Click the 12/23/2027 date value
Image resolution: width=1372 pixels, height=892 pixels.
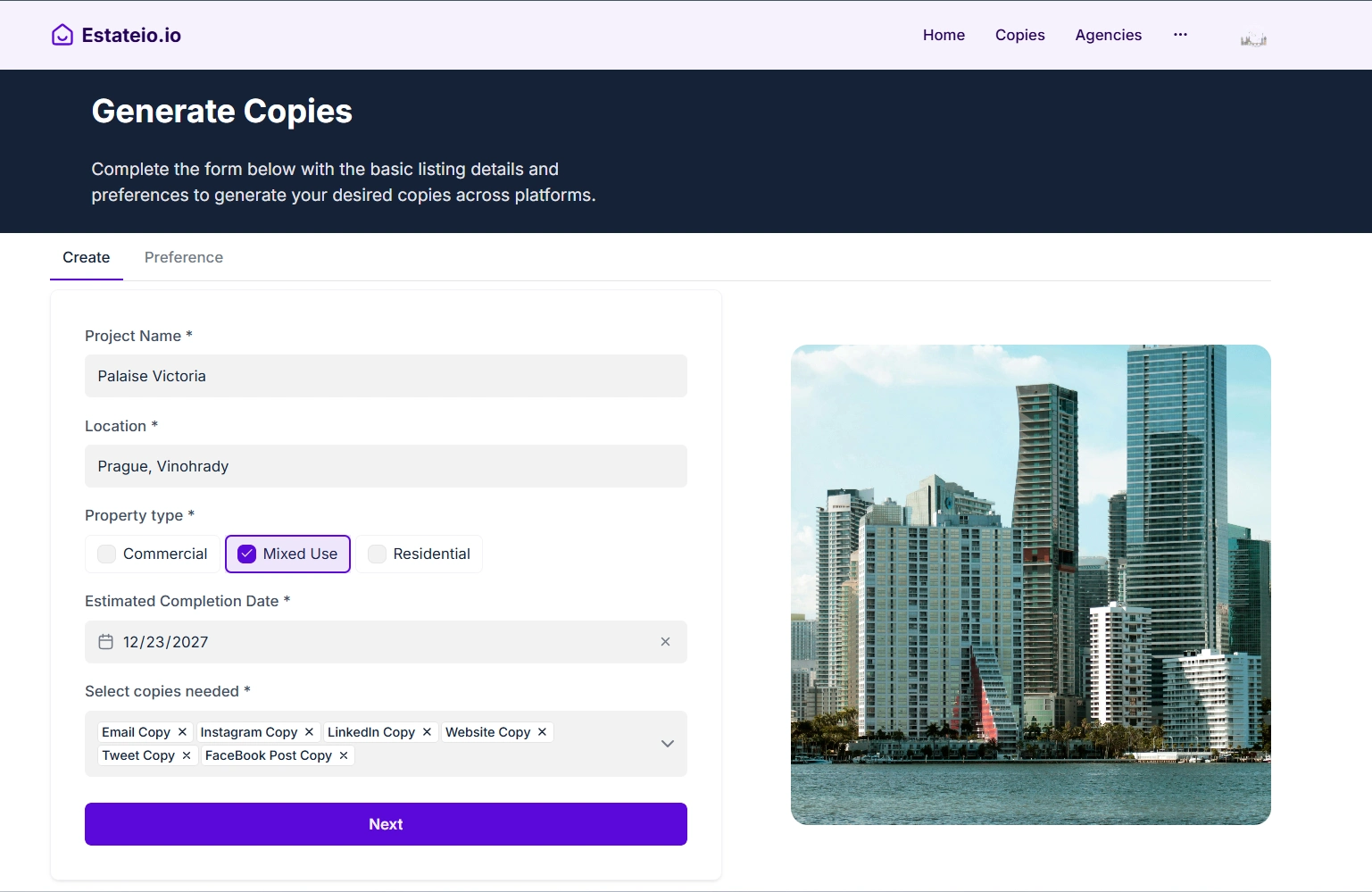166,642
